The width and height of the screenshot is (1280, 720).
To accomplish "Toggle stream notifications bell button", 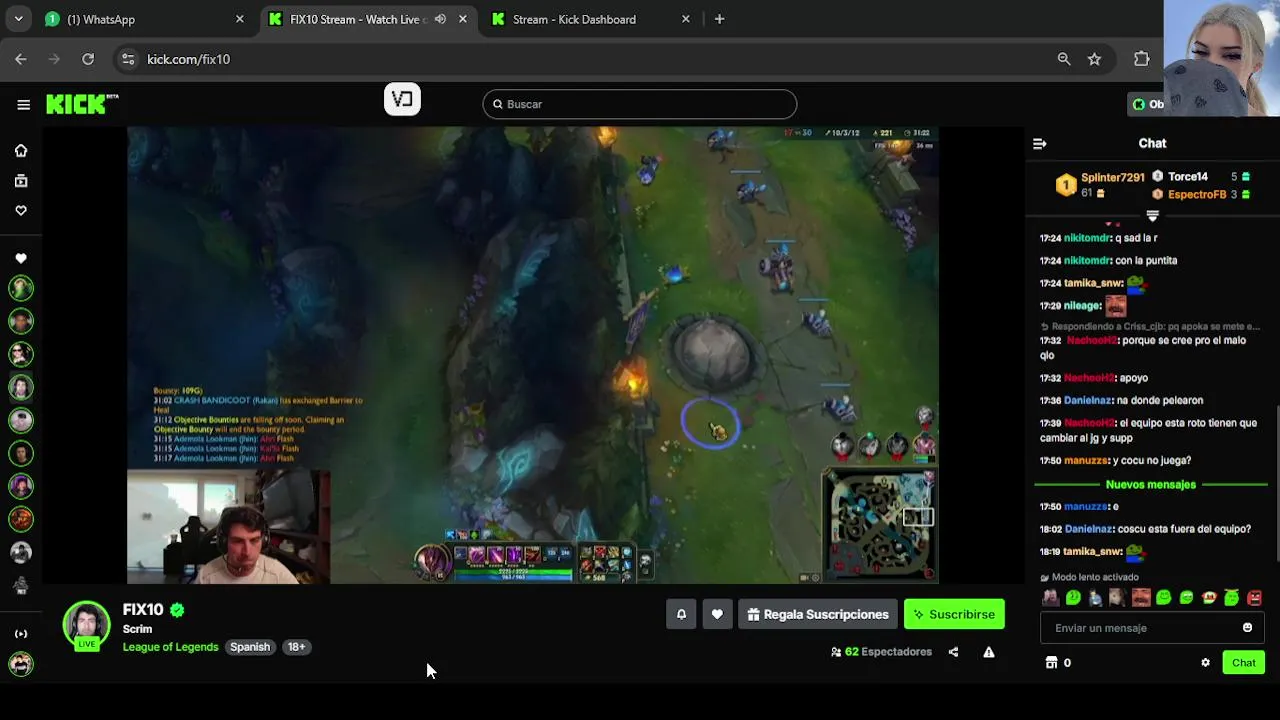I will (681, 614).
